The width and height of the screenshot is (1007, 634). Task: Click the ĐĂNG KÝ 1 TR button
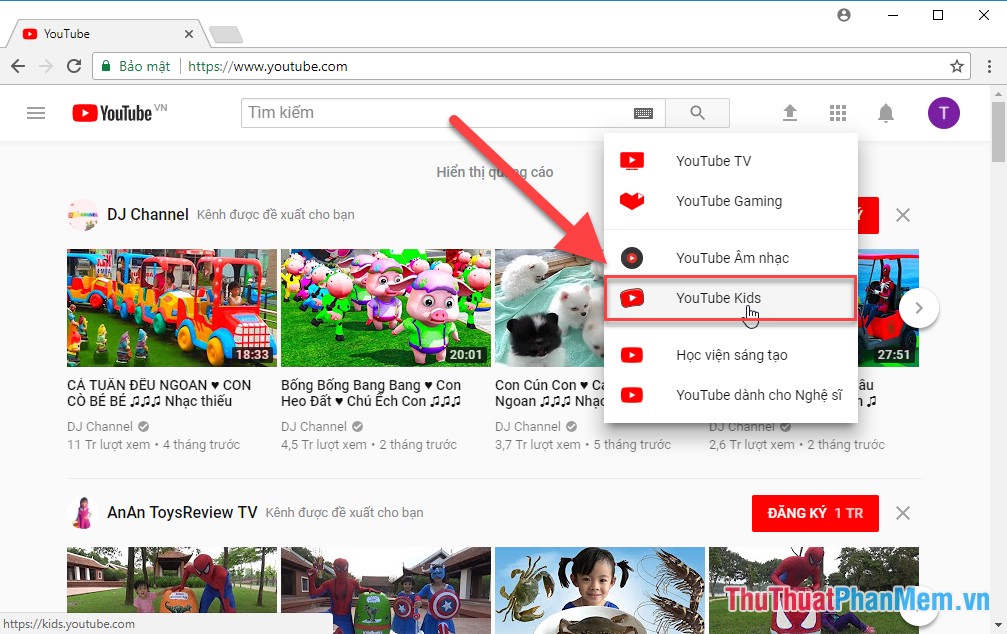click(815, 512)
